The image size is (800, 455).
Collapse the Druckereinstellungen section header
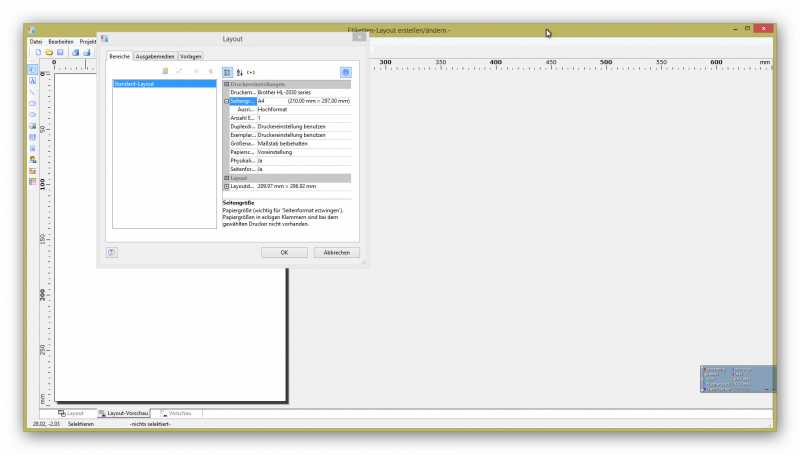point(227,84)
